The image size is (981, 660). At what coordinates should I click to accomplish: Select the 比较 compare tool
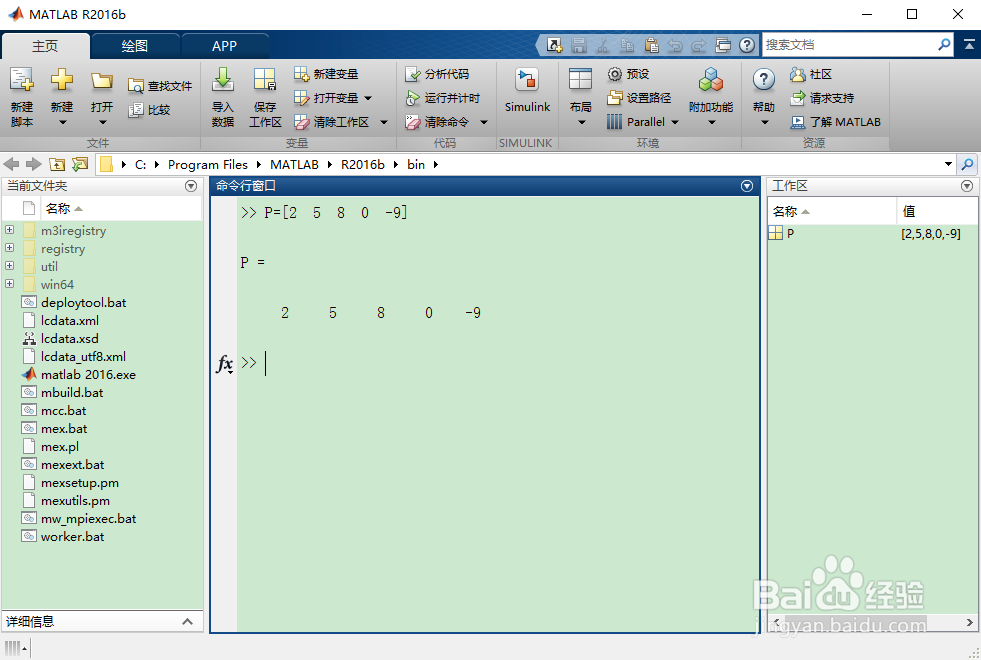[150, 110]
